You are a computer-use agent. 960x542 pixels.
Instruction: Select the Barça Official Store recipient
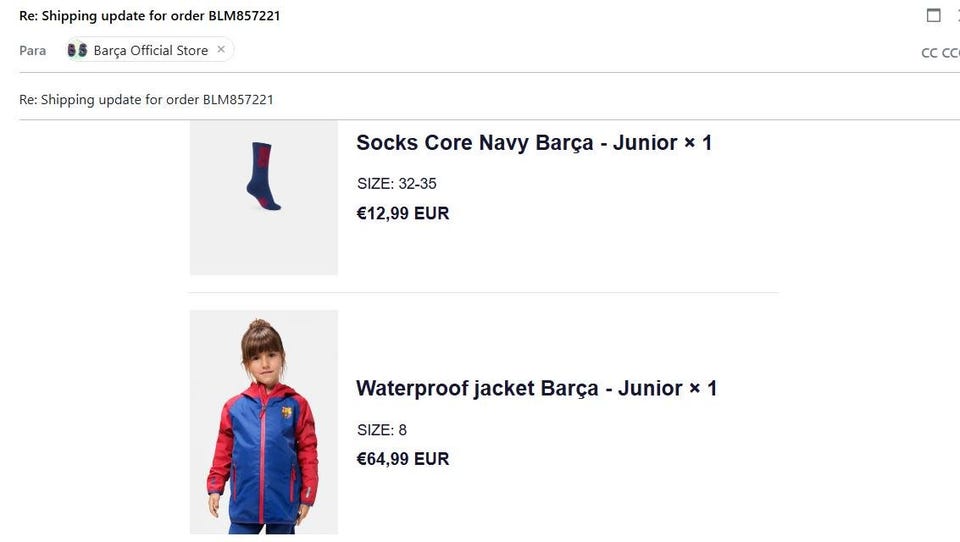(150, 50)
